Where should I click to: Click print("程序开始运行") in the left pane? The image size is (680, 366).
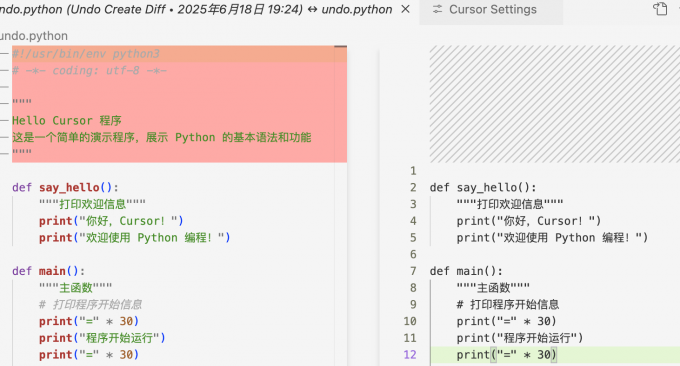(102, 338)
